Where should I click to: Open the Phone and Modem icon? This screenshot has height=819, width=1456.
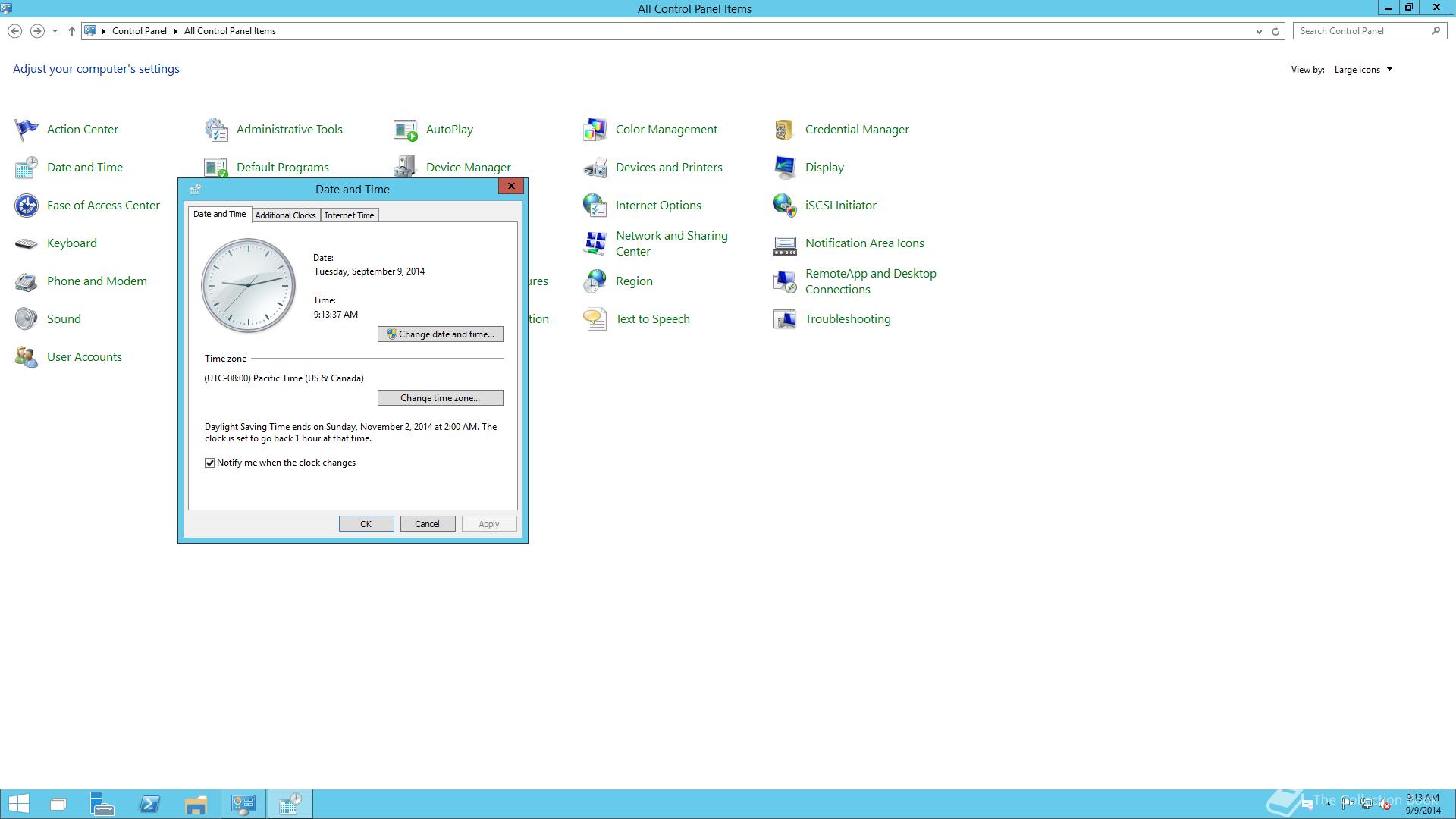27,281
